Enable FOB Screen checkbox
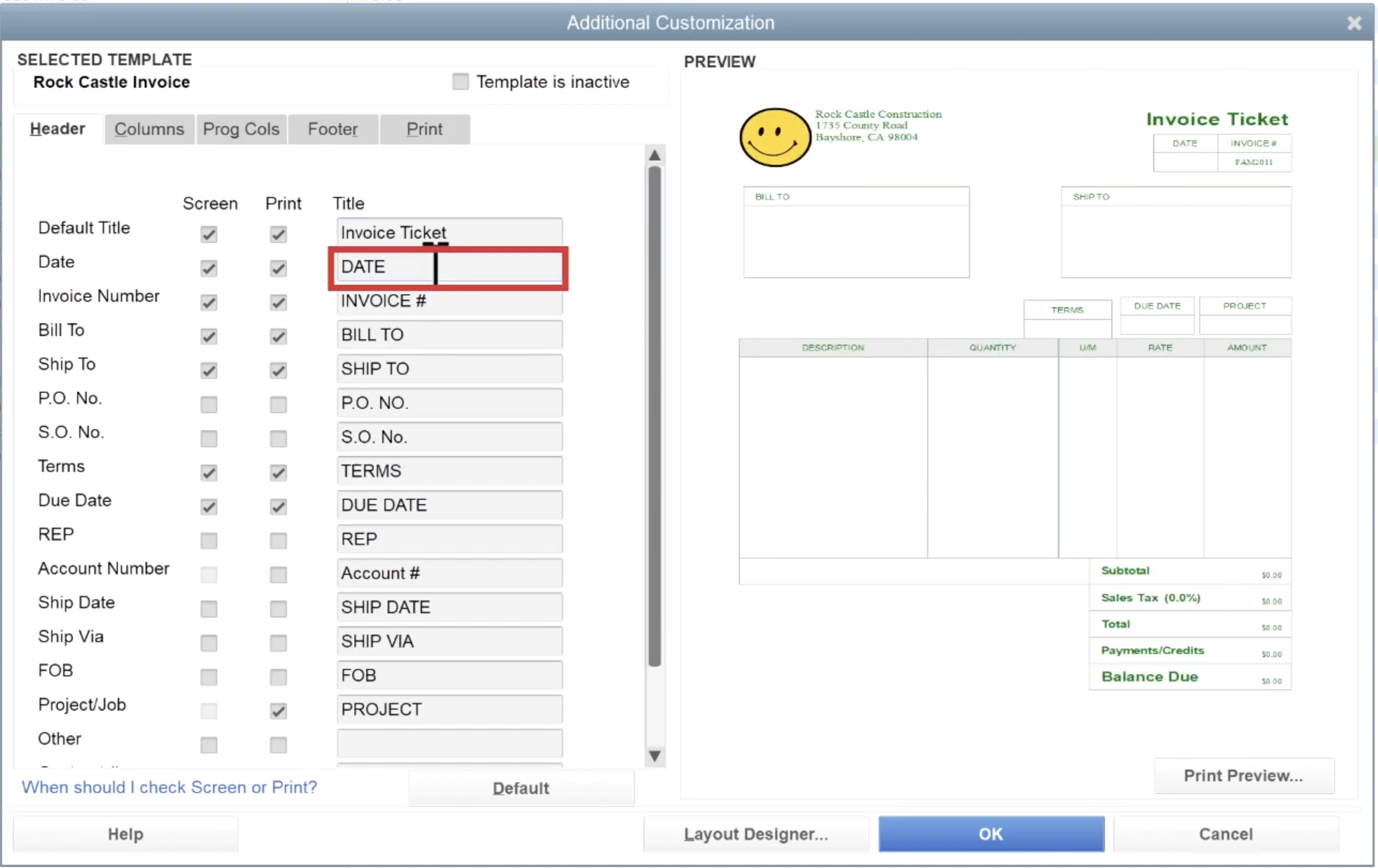Viewport: 1378px width, 868px height. [209, 677]
